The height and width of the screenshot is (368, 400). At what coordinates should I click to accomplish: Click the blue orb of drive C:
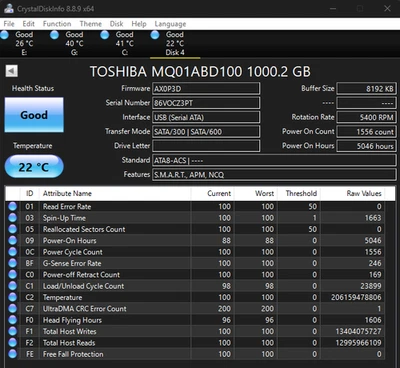(x=105, y=35)
